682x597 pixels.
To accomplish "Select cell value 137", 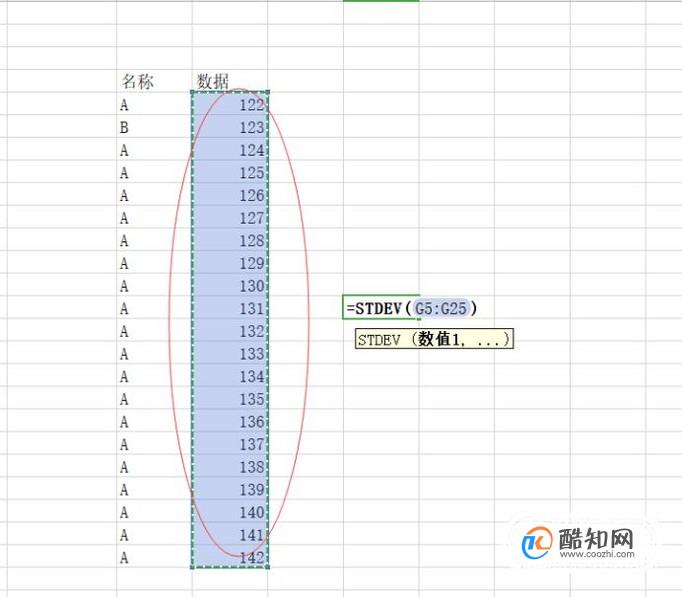I will 230,443.
